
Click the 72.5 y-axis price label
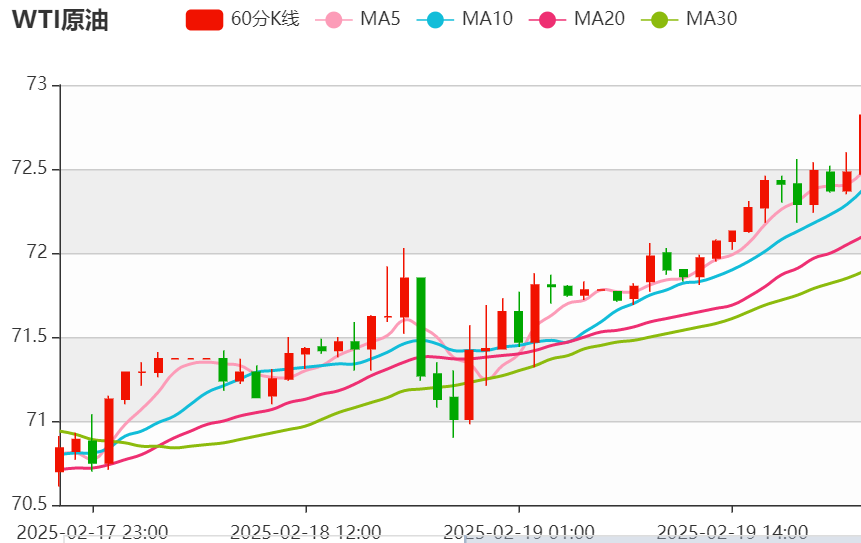click(x=29, y=169)
